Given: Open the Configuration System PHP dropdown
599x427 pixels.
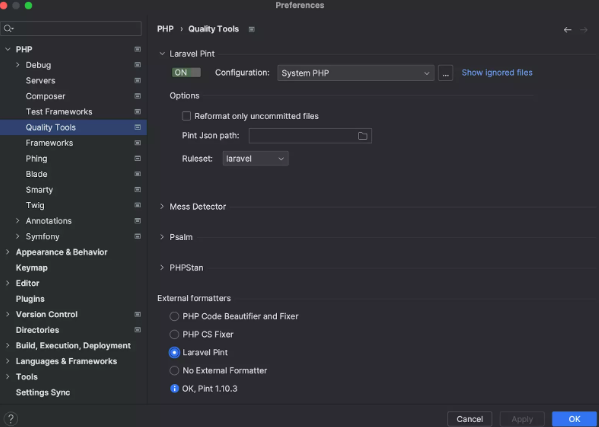Looking at the screenshot, I should [x=356, y=73].
